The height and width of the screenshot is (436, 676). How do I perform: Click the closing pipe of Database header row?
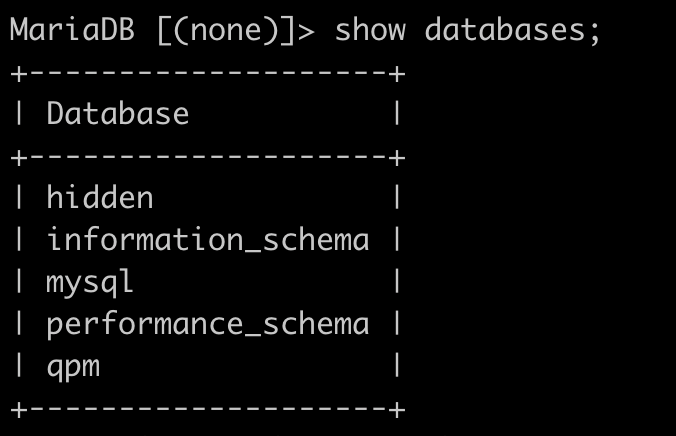(x=397, y=114)
